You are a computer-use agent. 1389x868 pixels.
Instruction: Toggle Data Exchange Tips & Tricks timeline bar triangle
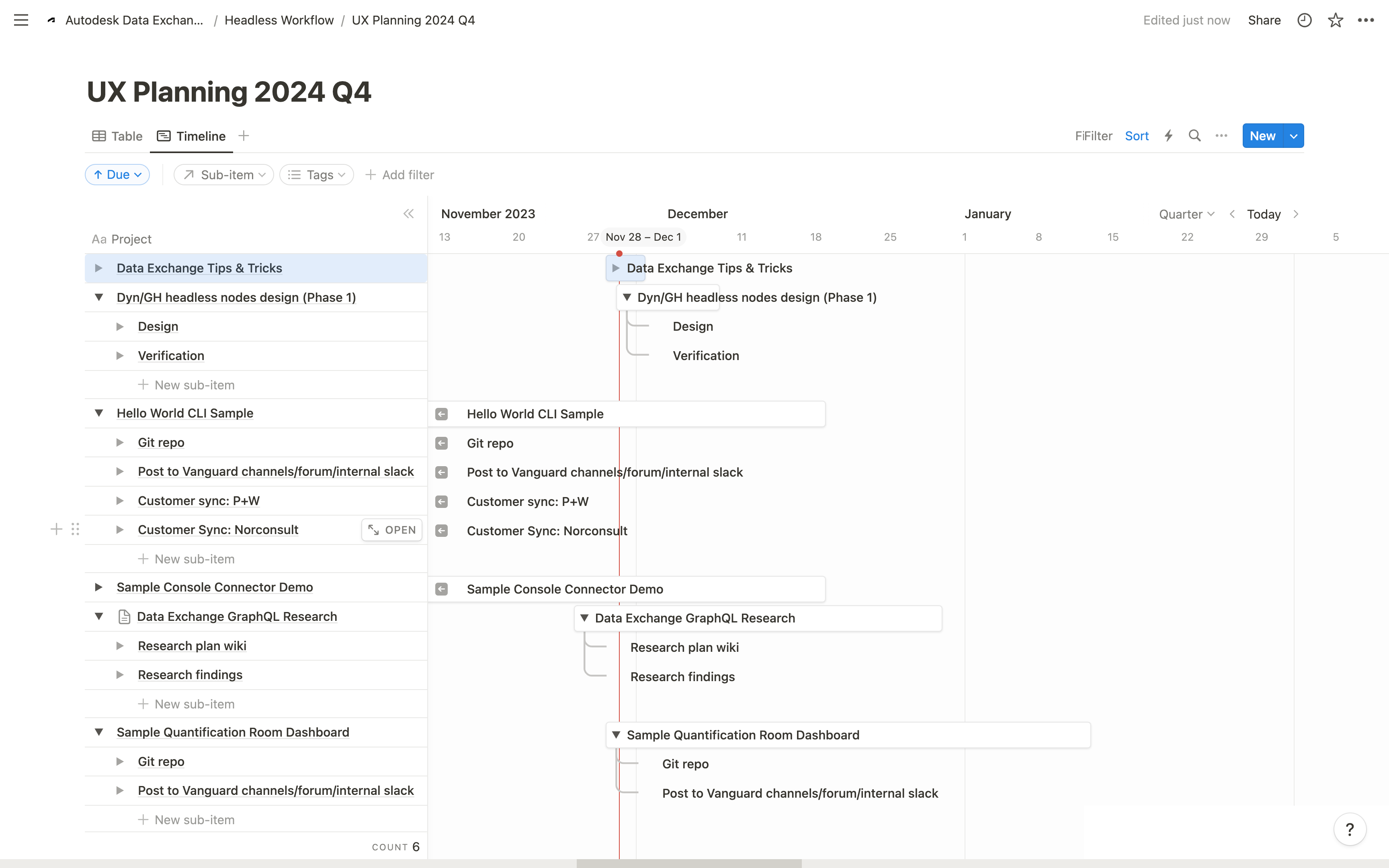[616, 268]
